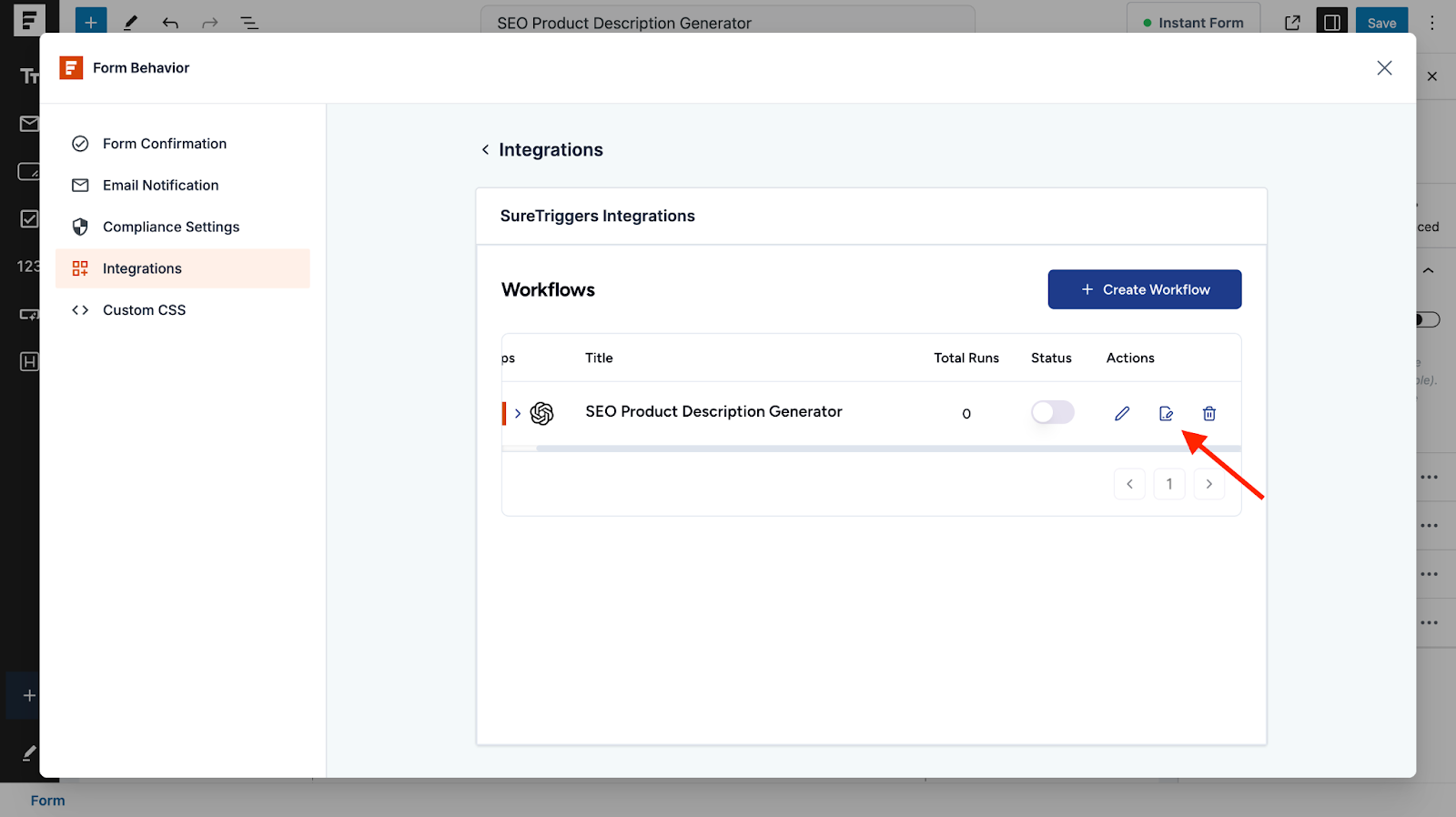1456x817 pixels.
Task: Go to next page of workflows
Action: tap(1209, 484)
